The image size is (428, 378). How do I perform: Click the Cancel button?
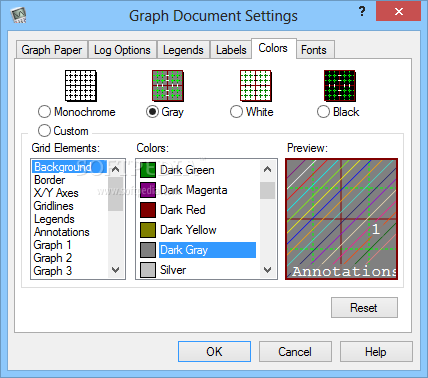point(295,351)
